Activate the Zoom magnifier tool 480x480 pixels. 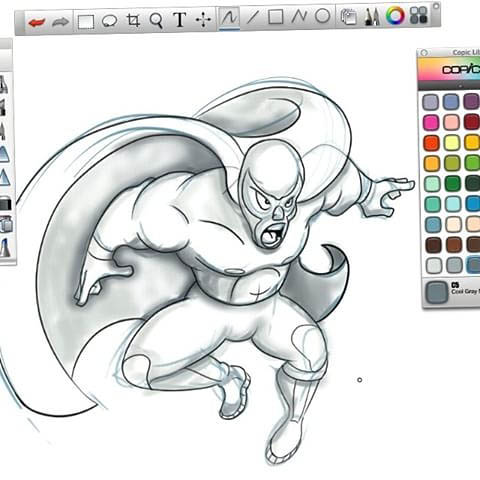[x=156, y=21]
